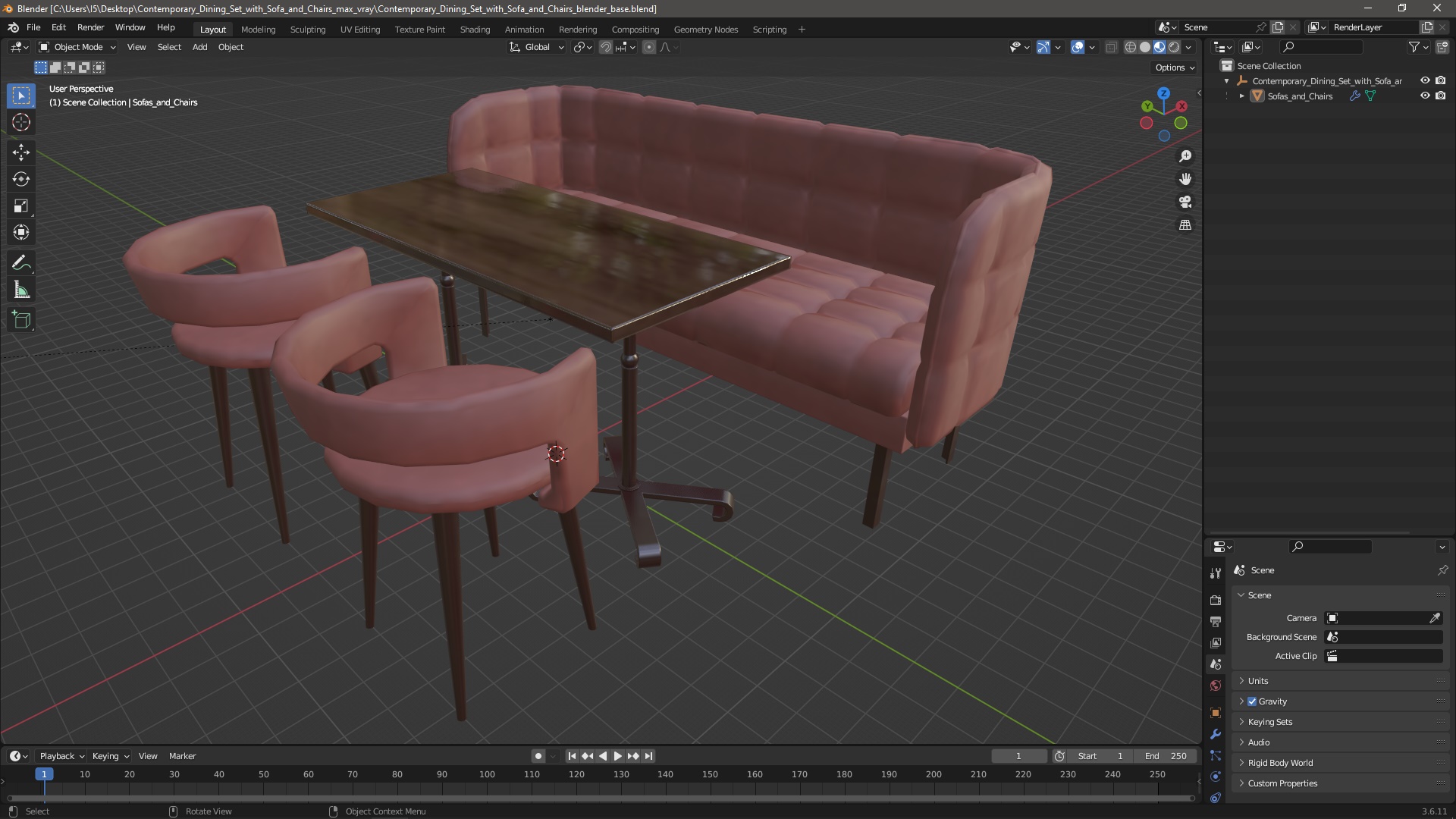The height and width of the screenshot is (819, 1456).
Task: Click the blue Z axis gizmo
Action: (x=1163, y=93)
